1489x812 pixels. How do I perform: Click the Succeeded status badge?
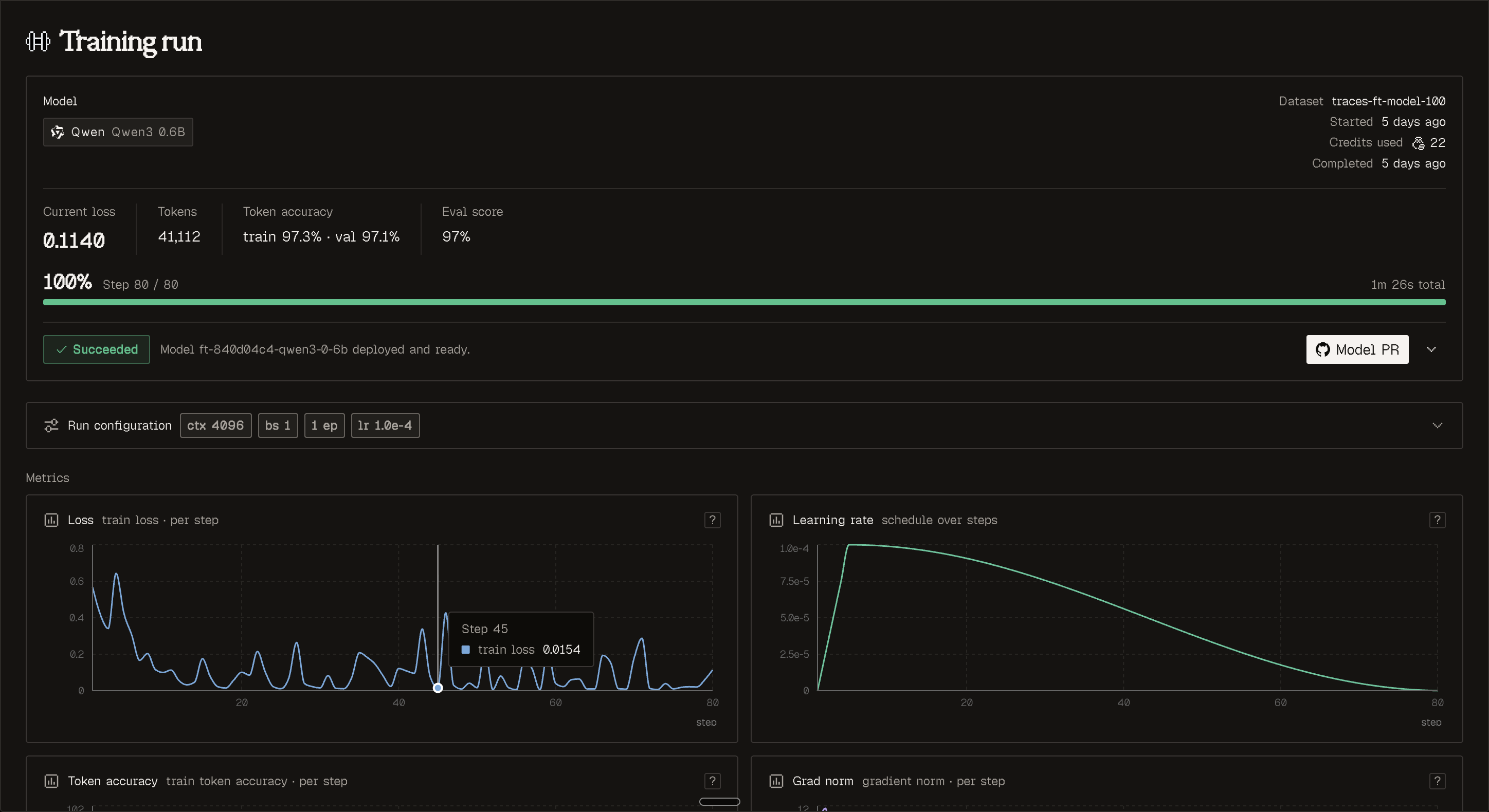tap(97, 349)
